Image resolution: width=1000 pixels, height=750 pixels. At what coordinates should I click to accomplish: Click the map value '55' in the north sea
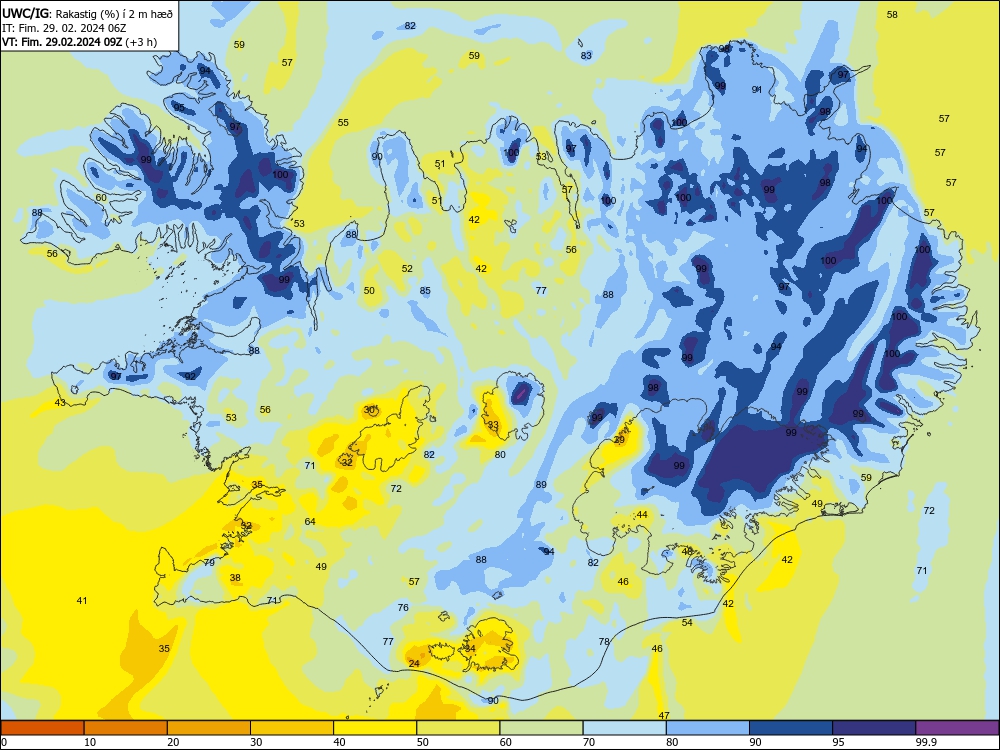pos(343,122)
